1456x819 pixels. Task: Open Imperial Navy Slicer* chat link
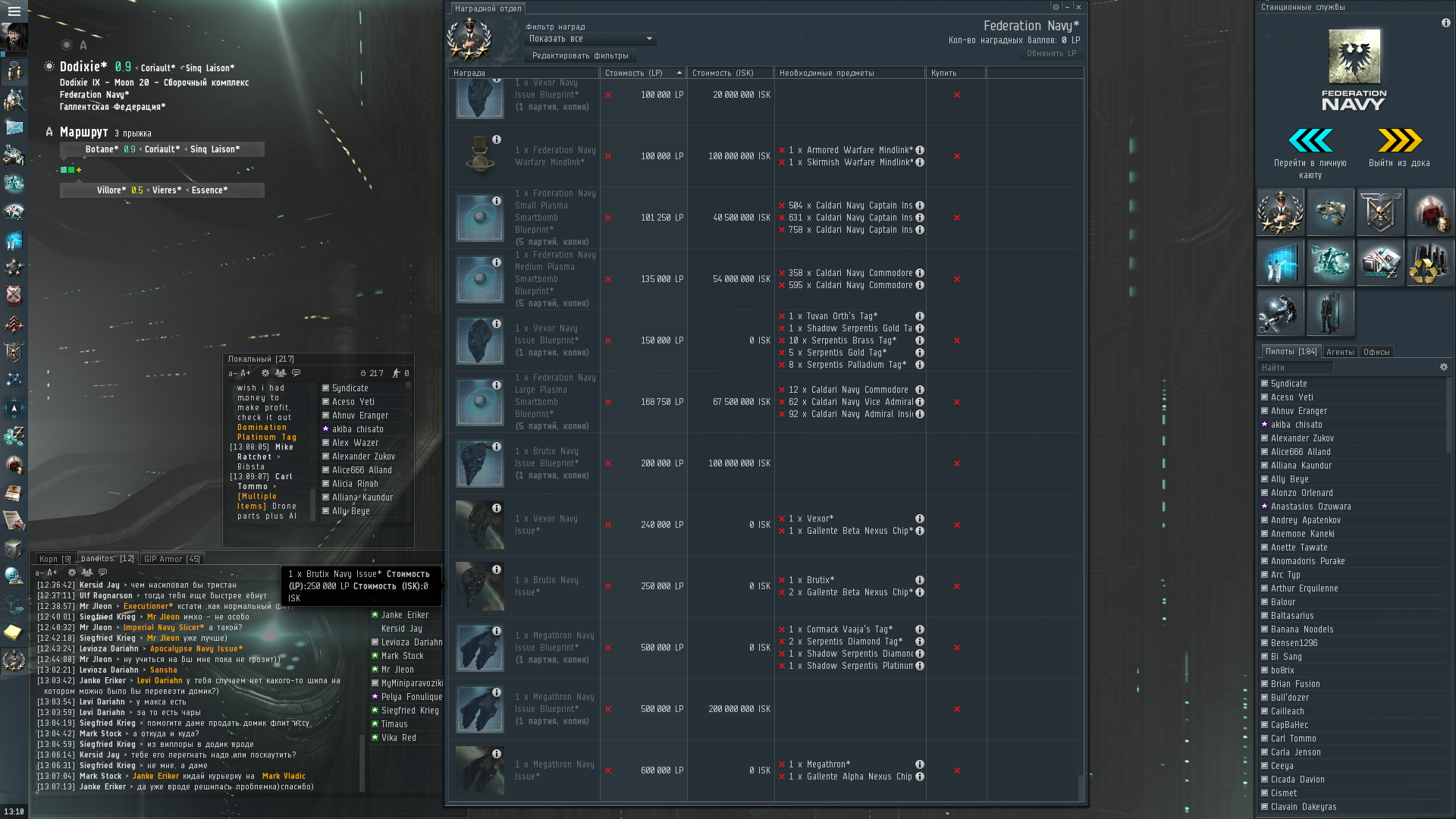click(164, 627)
